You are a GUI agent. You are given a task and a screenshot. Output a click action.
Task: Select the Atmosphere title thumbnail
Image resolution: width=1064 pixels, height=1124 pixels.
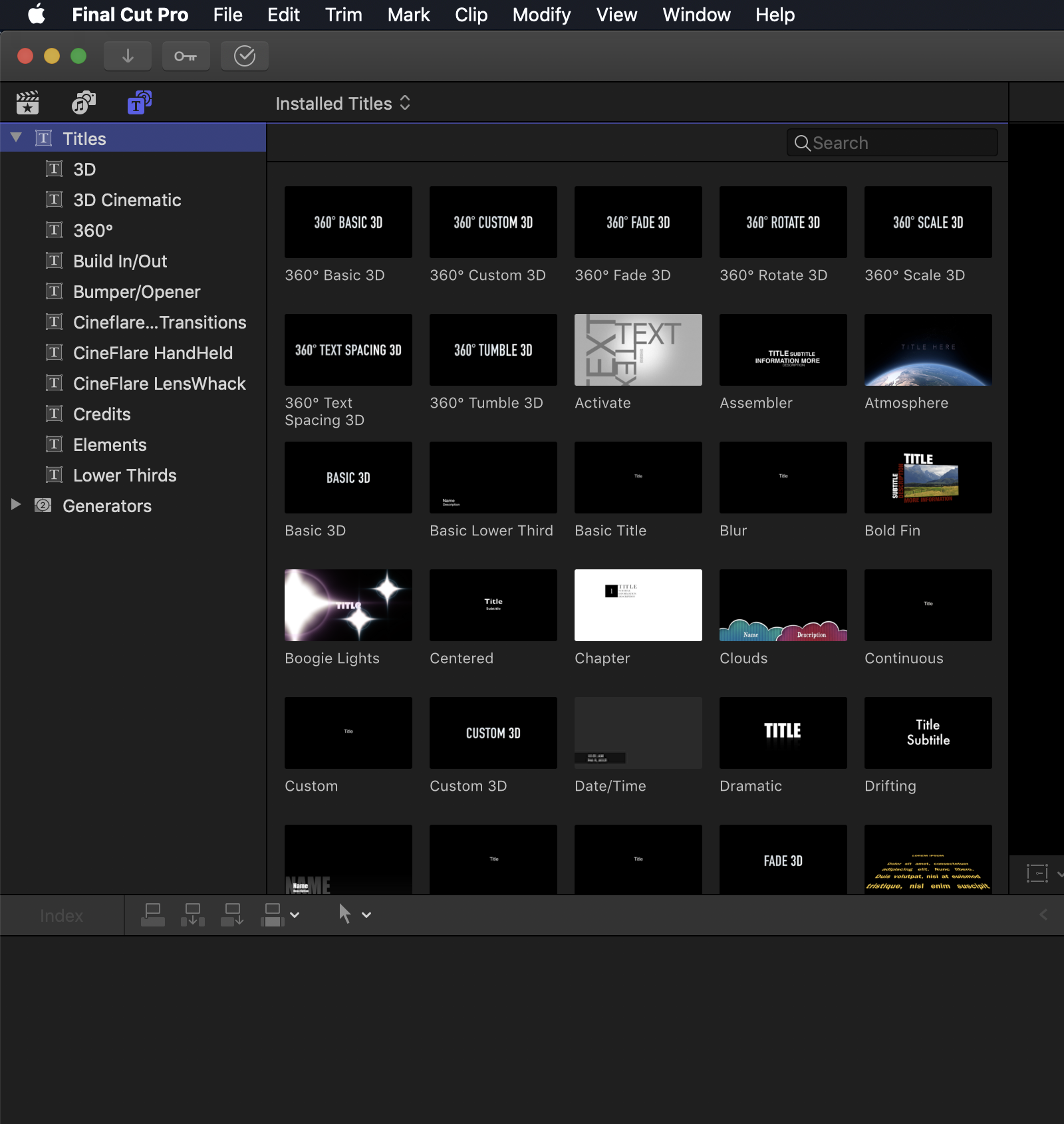928,350
